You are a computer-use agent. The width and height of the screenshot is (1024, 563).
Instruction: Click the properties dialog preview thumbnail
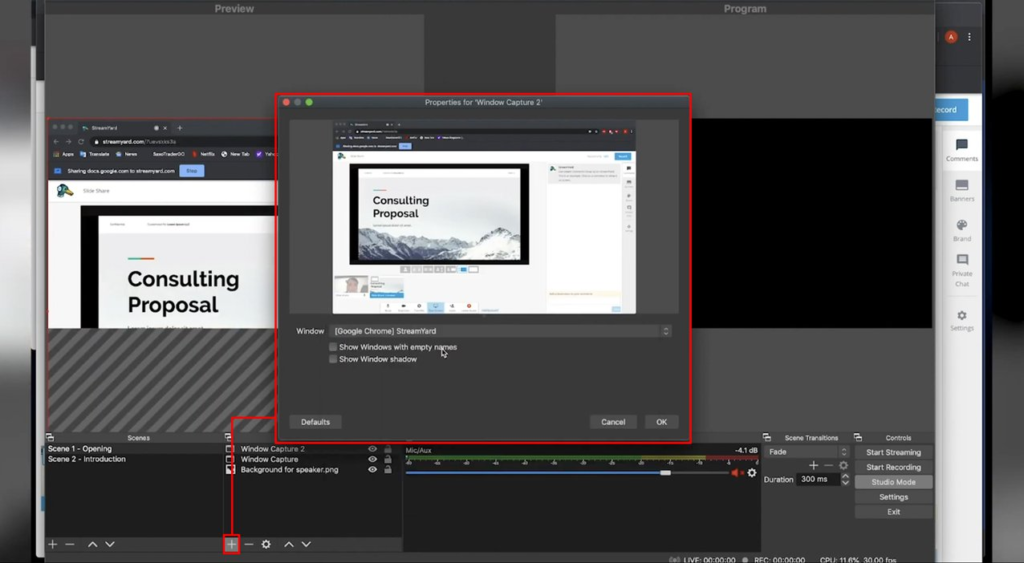coord(484,217)
